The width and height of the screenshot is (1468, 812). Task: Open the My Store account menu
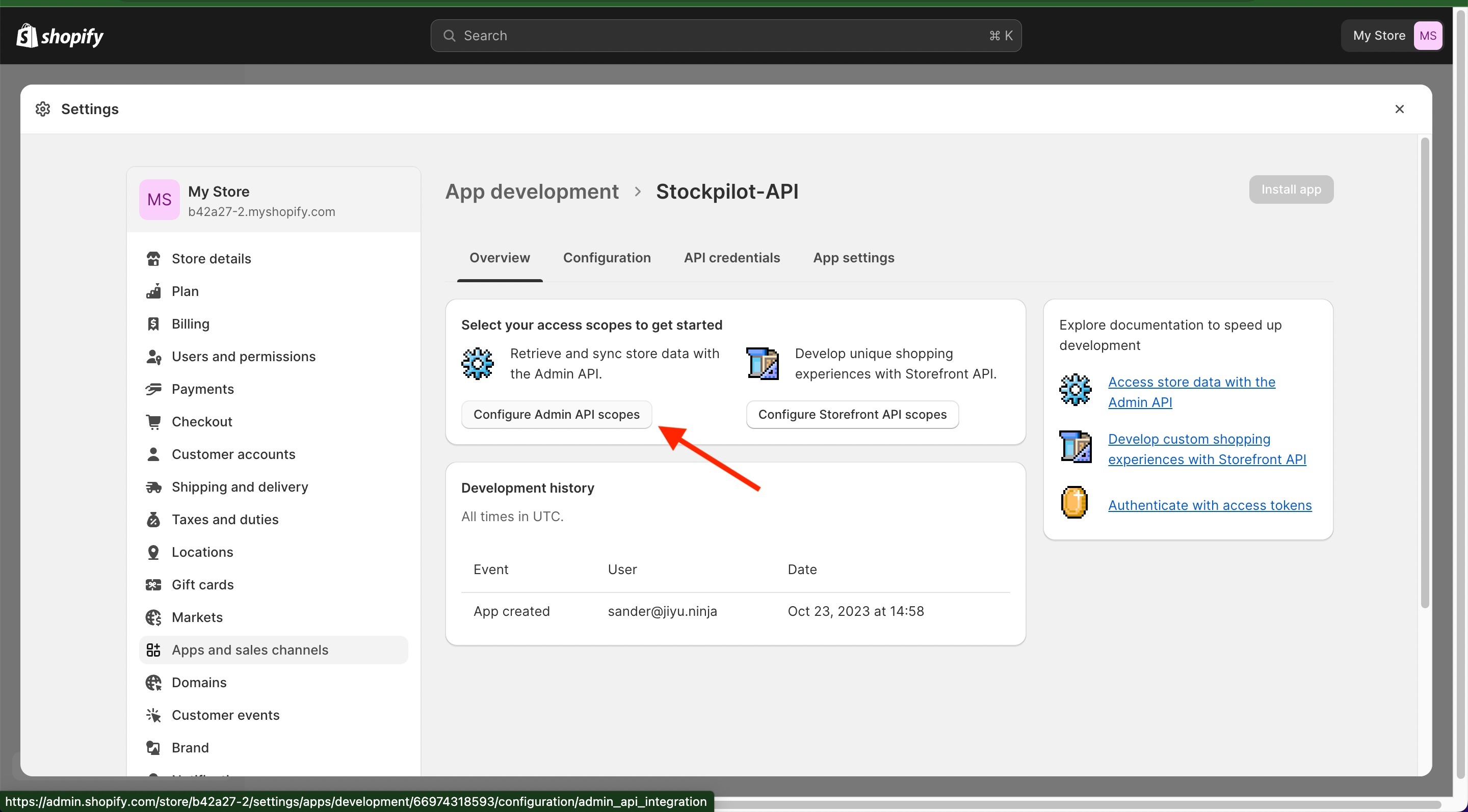click(x=1392, y=36)
